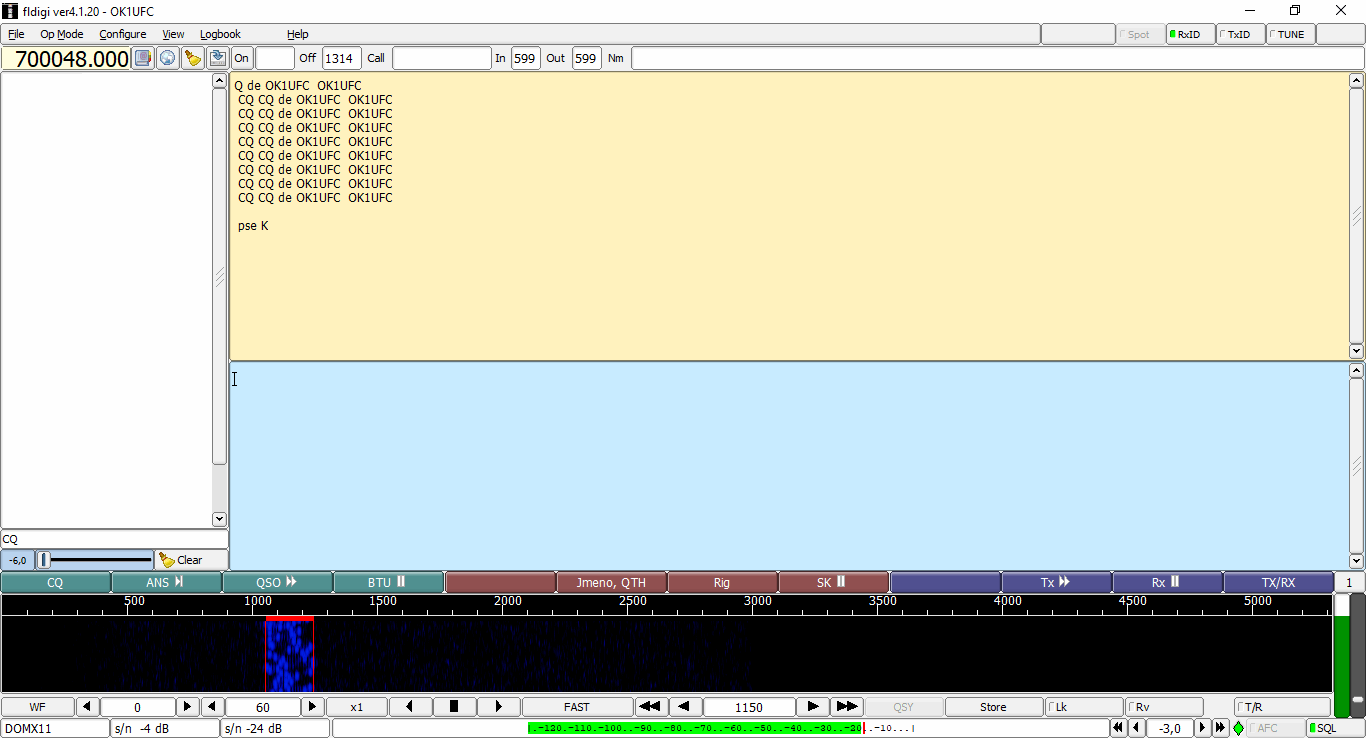The width and height of the screenshot is (1366, 738).
Task: Clear the log fields with broom icon
Action: [193, 58]
